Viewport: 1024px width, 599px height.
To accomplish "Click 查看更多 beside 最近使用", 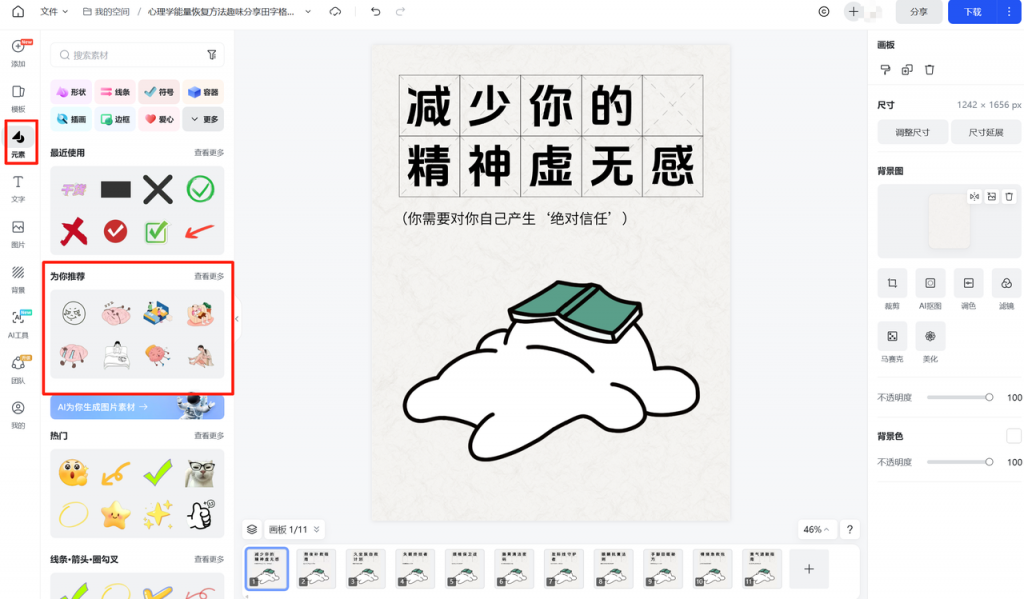I will [208, 153].
